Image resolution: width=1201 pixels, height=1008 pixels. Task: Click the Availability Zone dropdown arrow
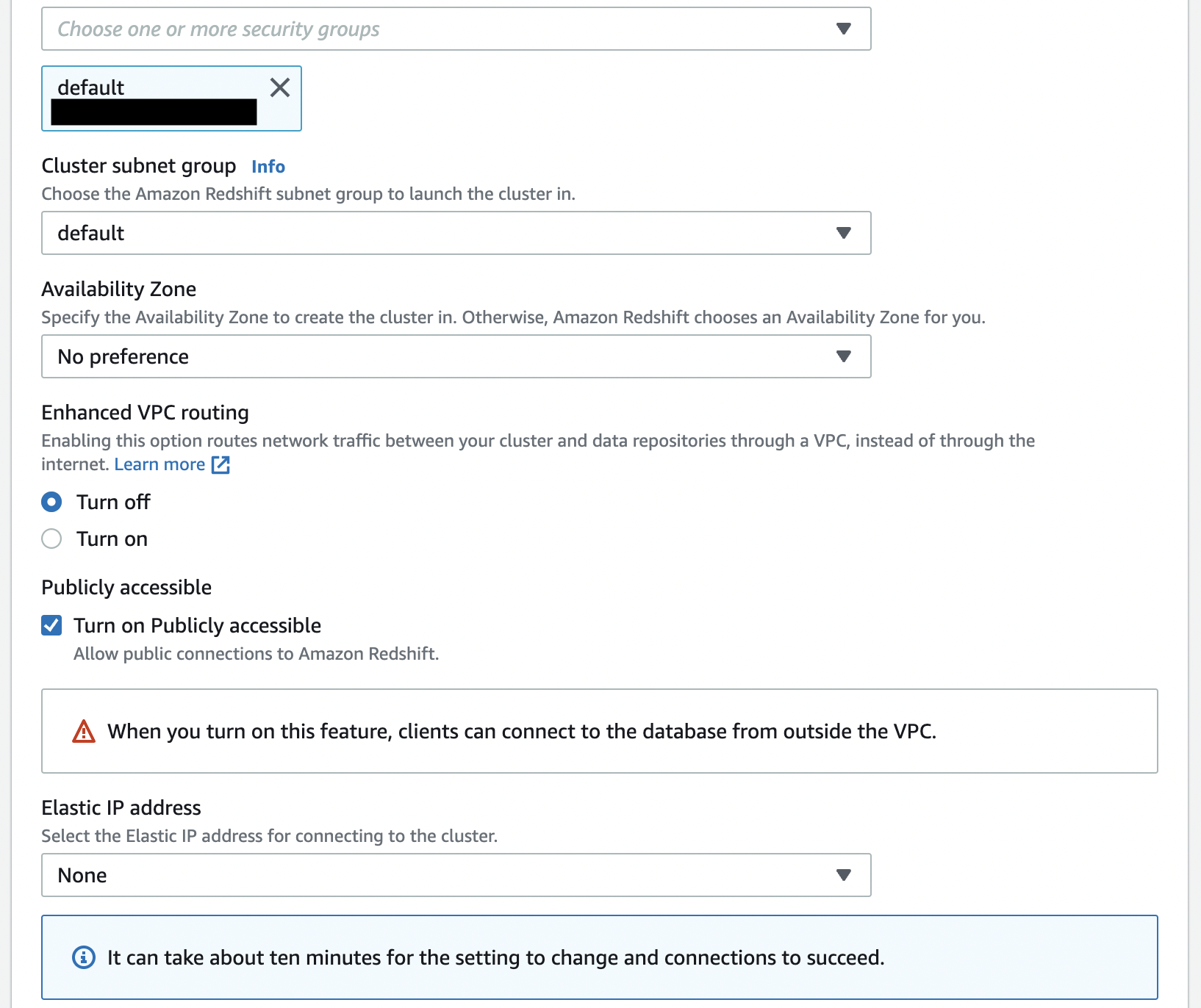pyautogui.click(x=844, y=356)
